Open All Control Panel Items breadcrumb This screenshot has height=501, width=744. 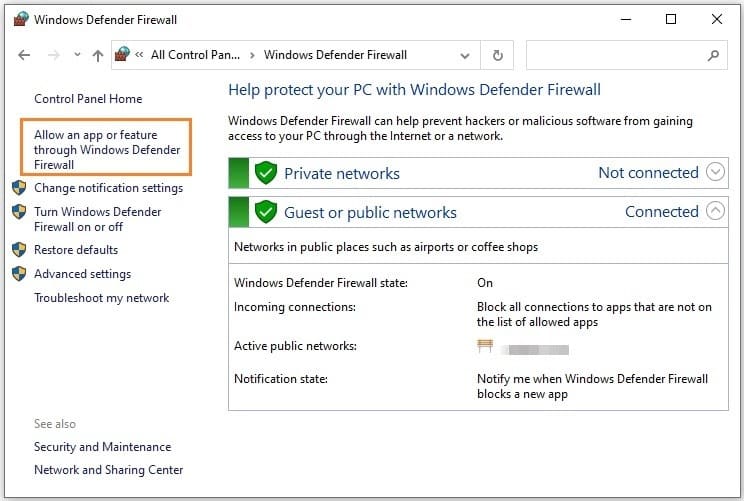tap(195, 55)
